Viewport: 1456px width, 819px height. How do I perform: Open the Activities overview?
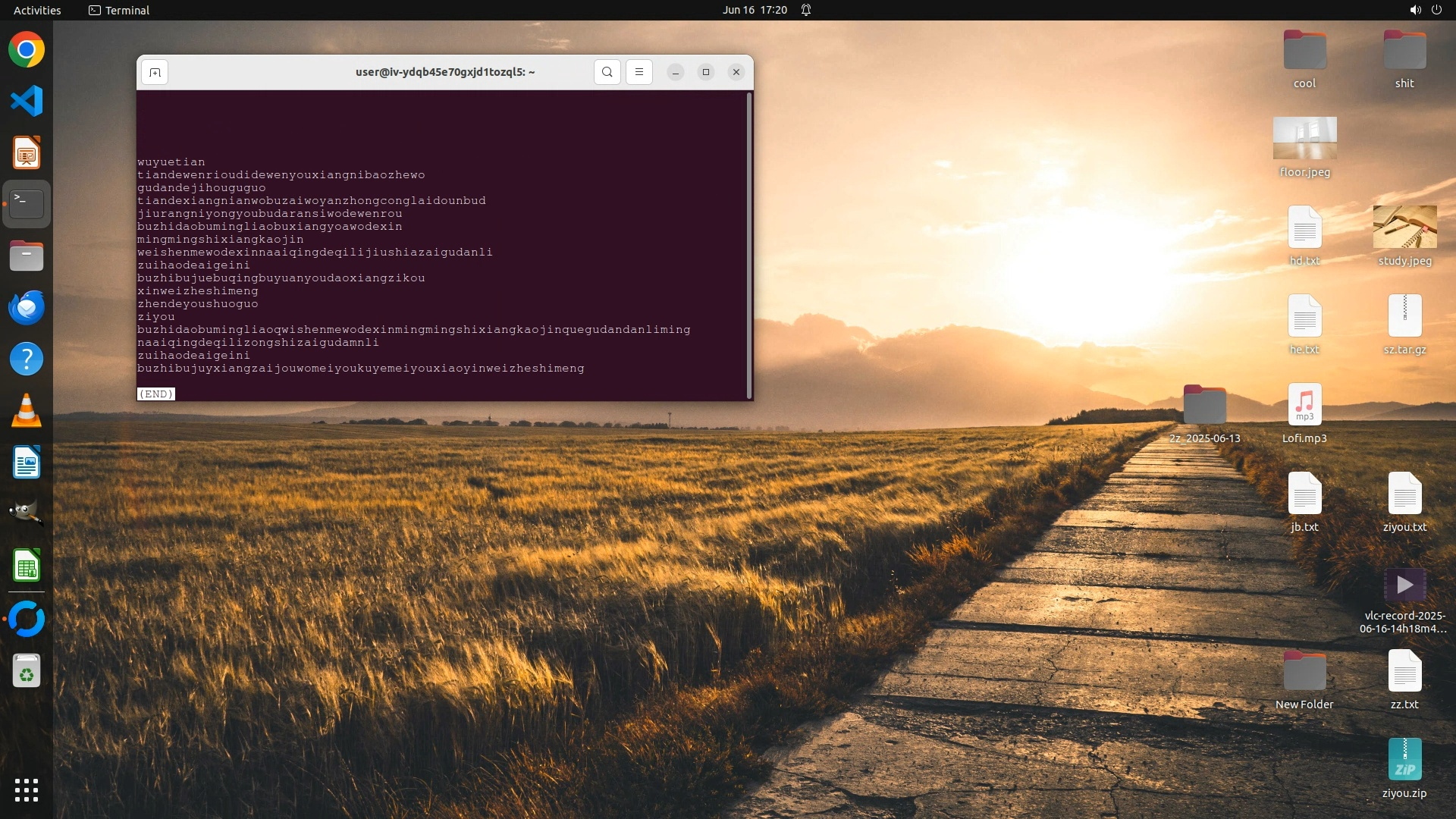[37, 10]
